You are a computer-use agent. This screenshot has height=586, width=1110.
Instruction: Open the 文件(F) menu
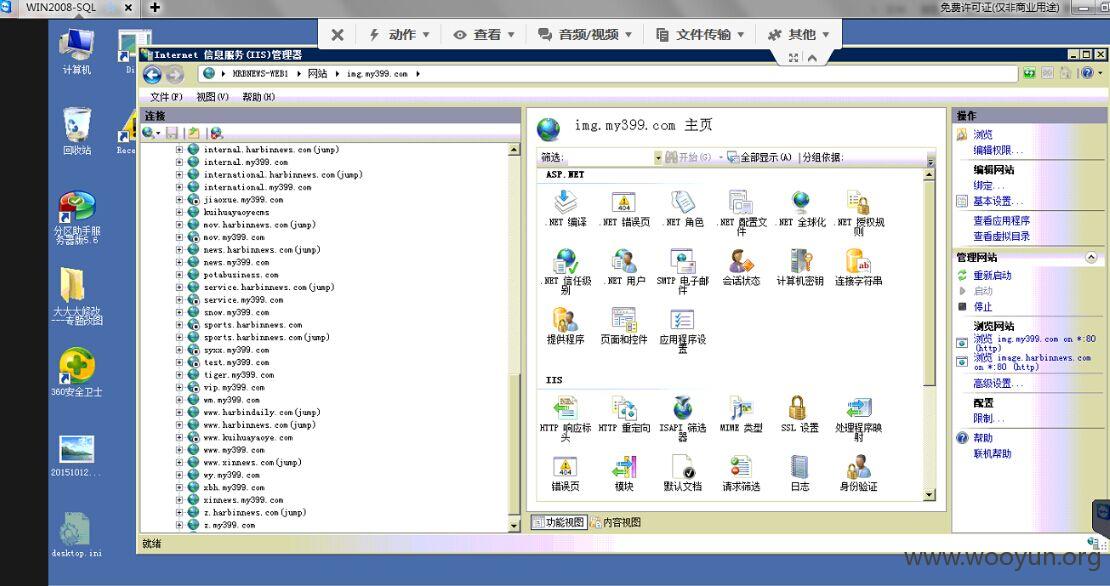pos(166,97)
